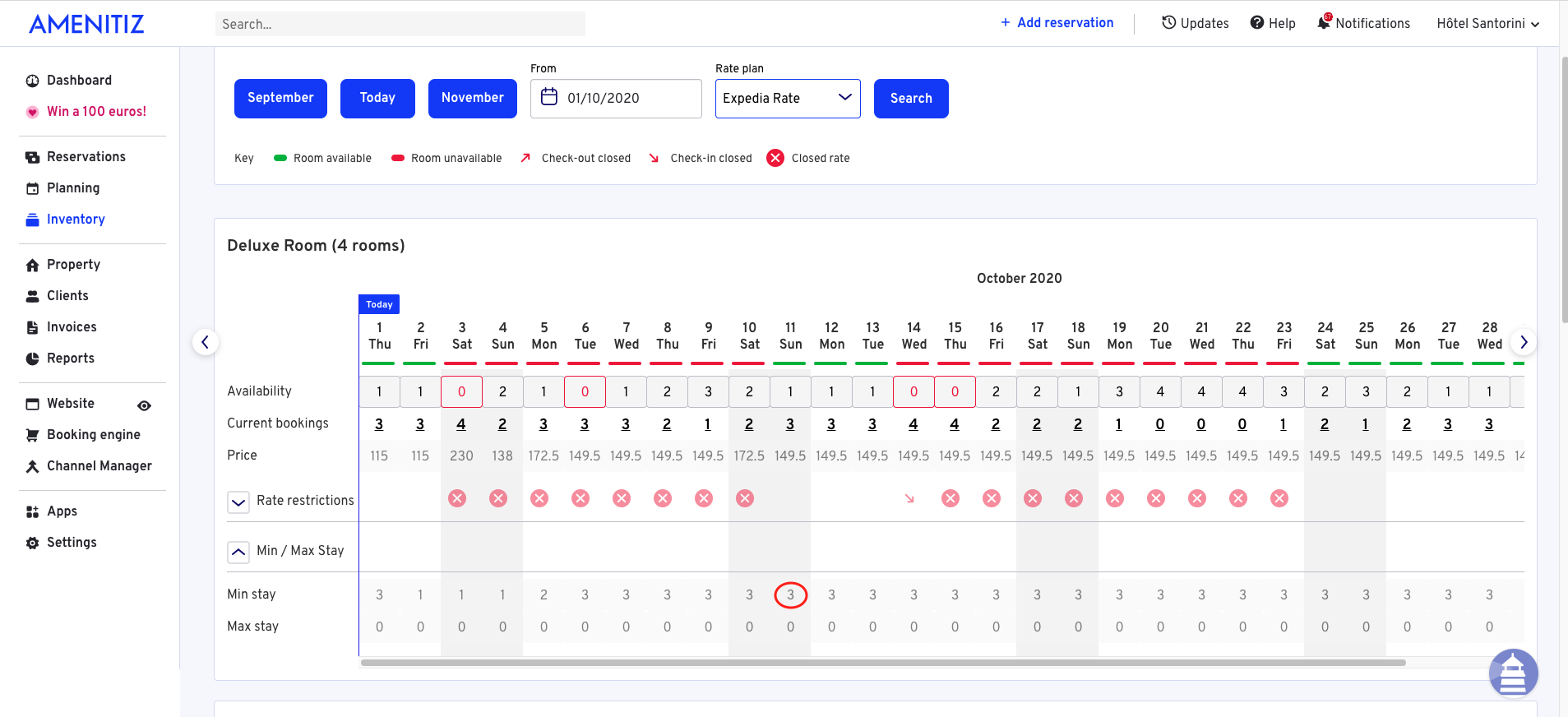Open Reservations in sidebar
This screenshot has height=717, width=1568.
coord(86,156)
